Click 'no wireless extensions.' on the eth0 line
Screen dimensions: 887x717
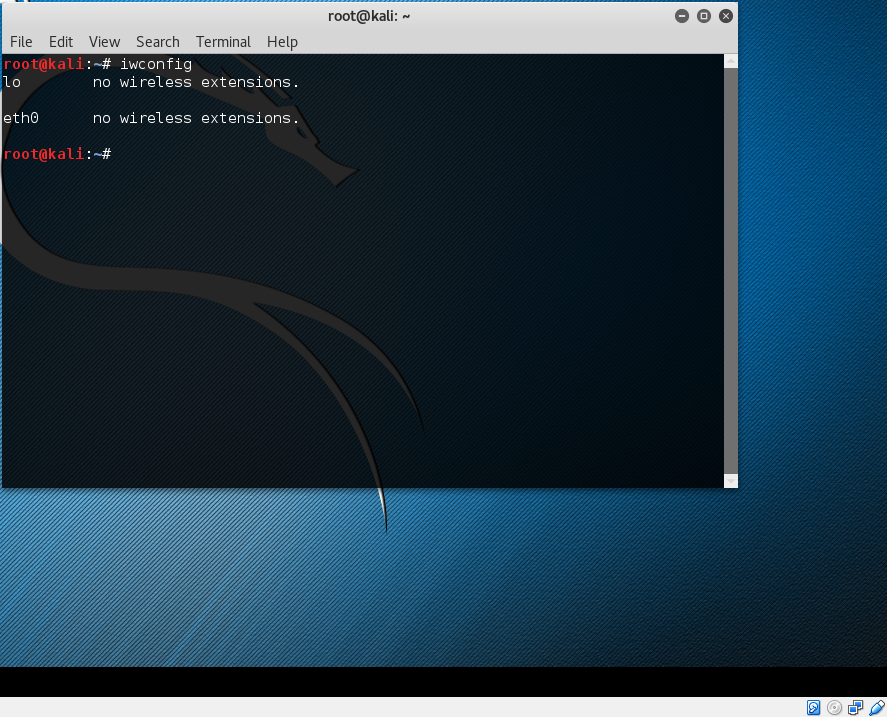(x=196, y=118)
